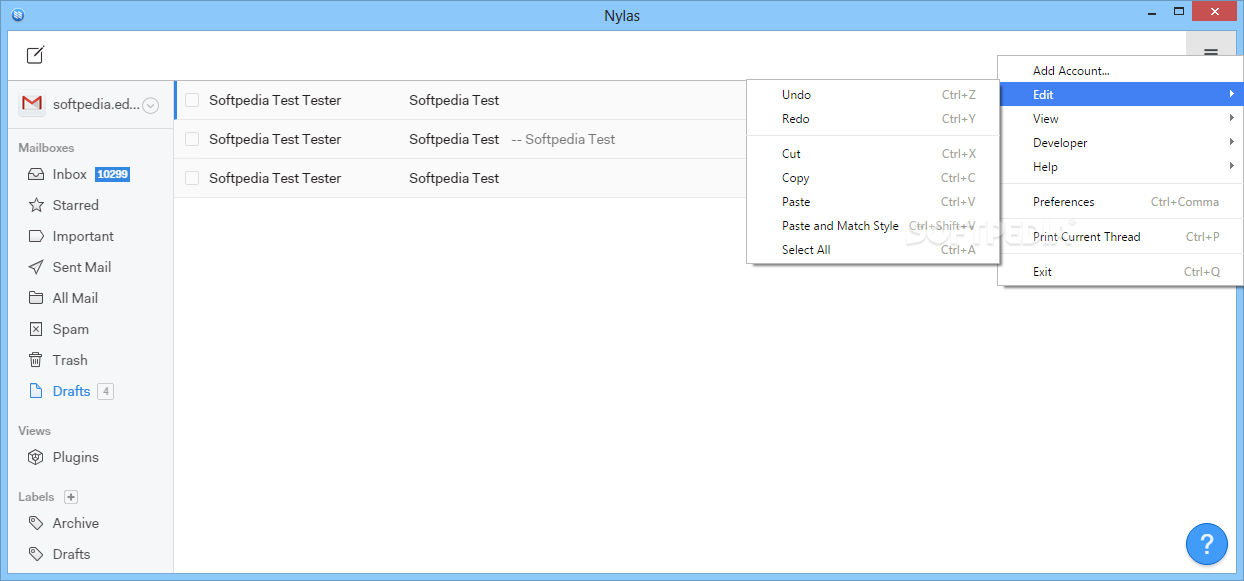Select checkbox of first Softpedia Test Tester thread

pos(192,100)
